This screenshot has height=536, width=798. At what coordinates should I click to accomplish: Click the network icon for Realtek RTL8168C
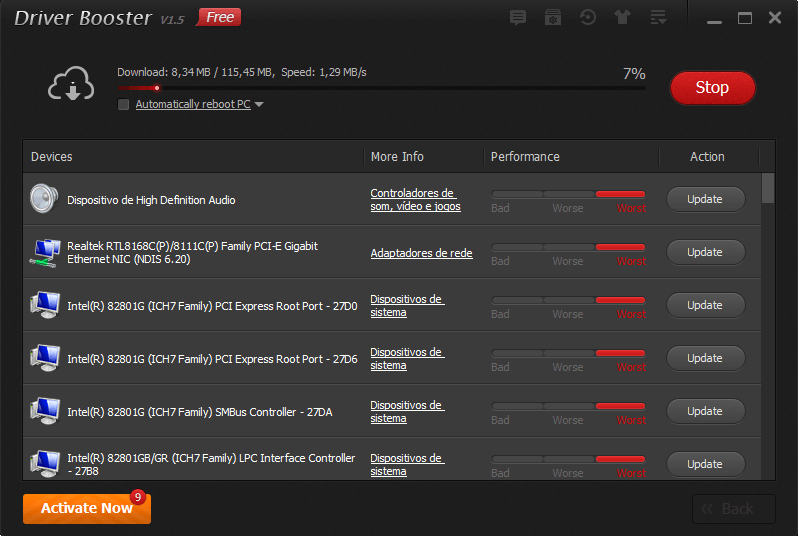pos(45,252)
